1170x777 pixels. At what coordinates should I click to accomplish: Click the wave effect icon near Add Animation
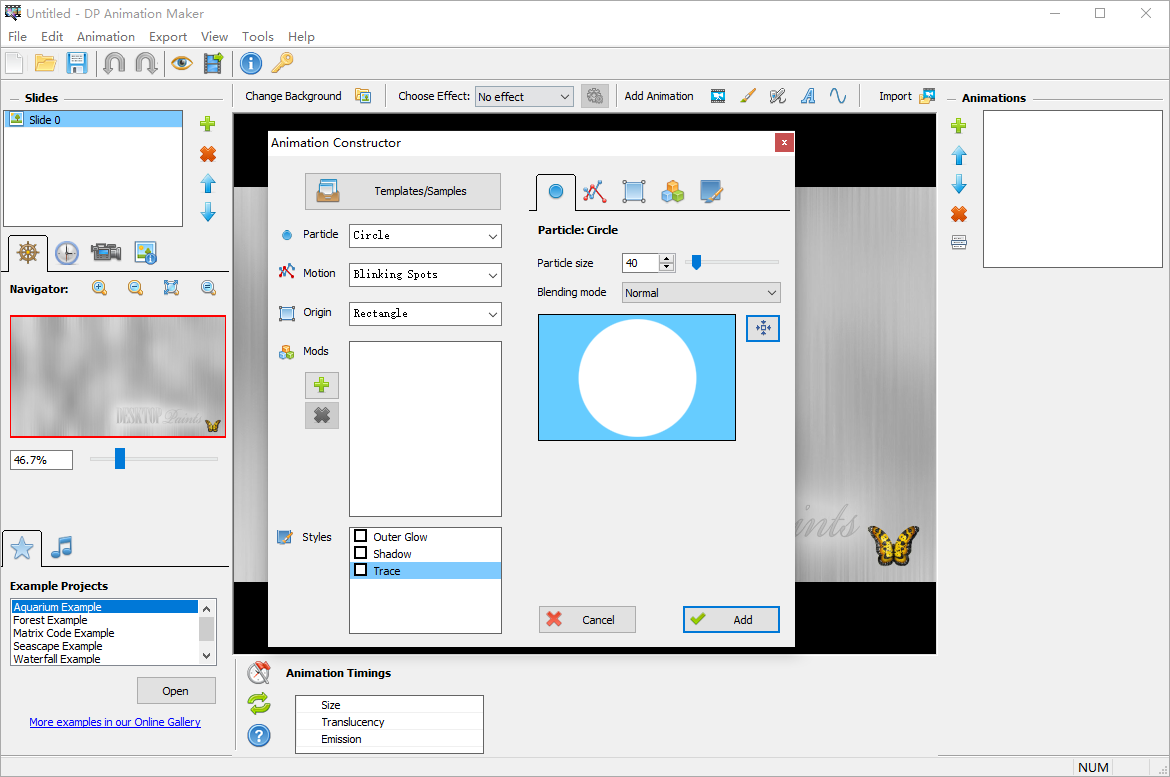coord(838,95)
